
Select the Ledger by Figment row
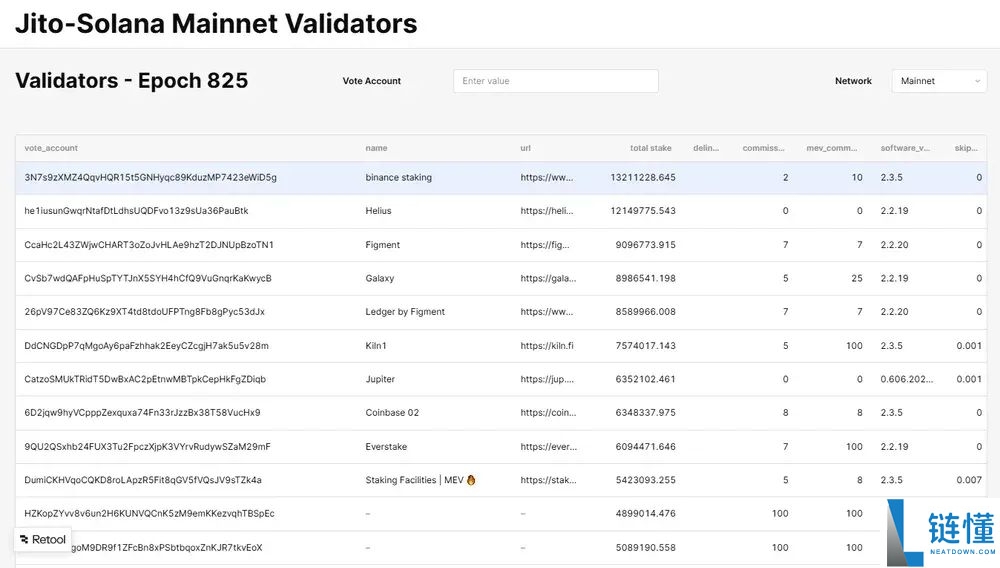click(405, 312)
